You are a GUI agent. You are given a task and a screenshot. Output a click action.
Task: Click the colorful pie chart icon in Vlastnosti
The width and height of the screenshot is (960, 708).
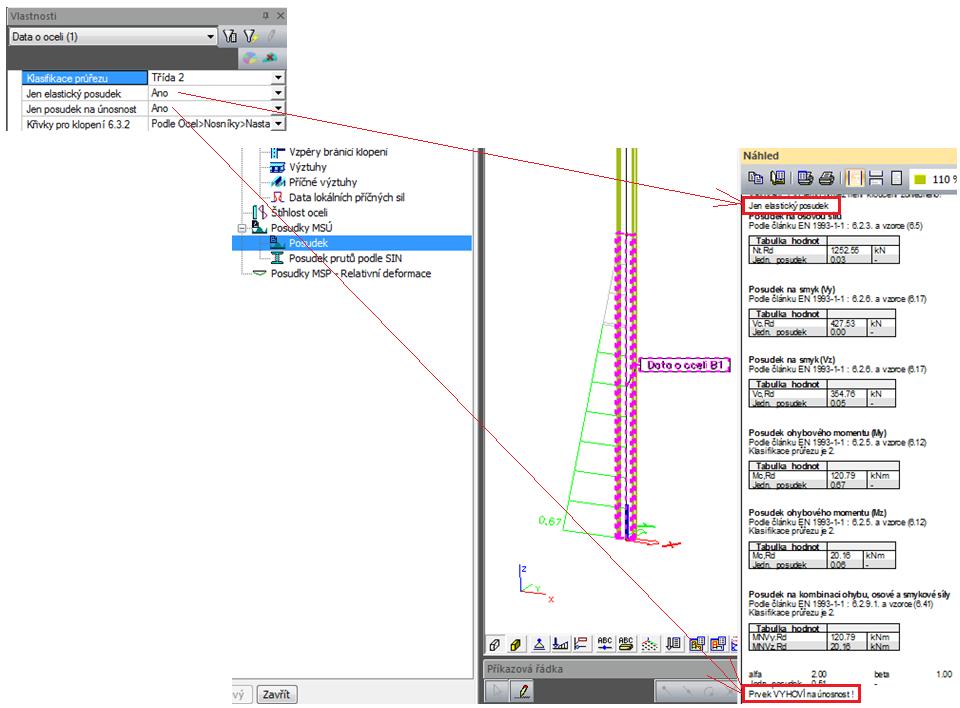(249, 58)
